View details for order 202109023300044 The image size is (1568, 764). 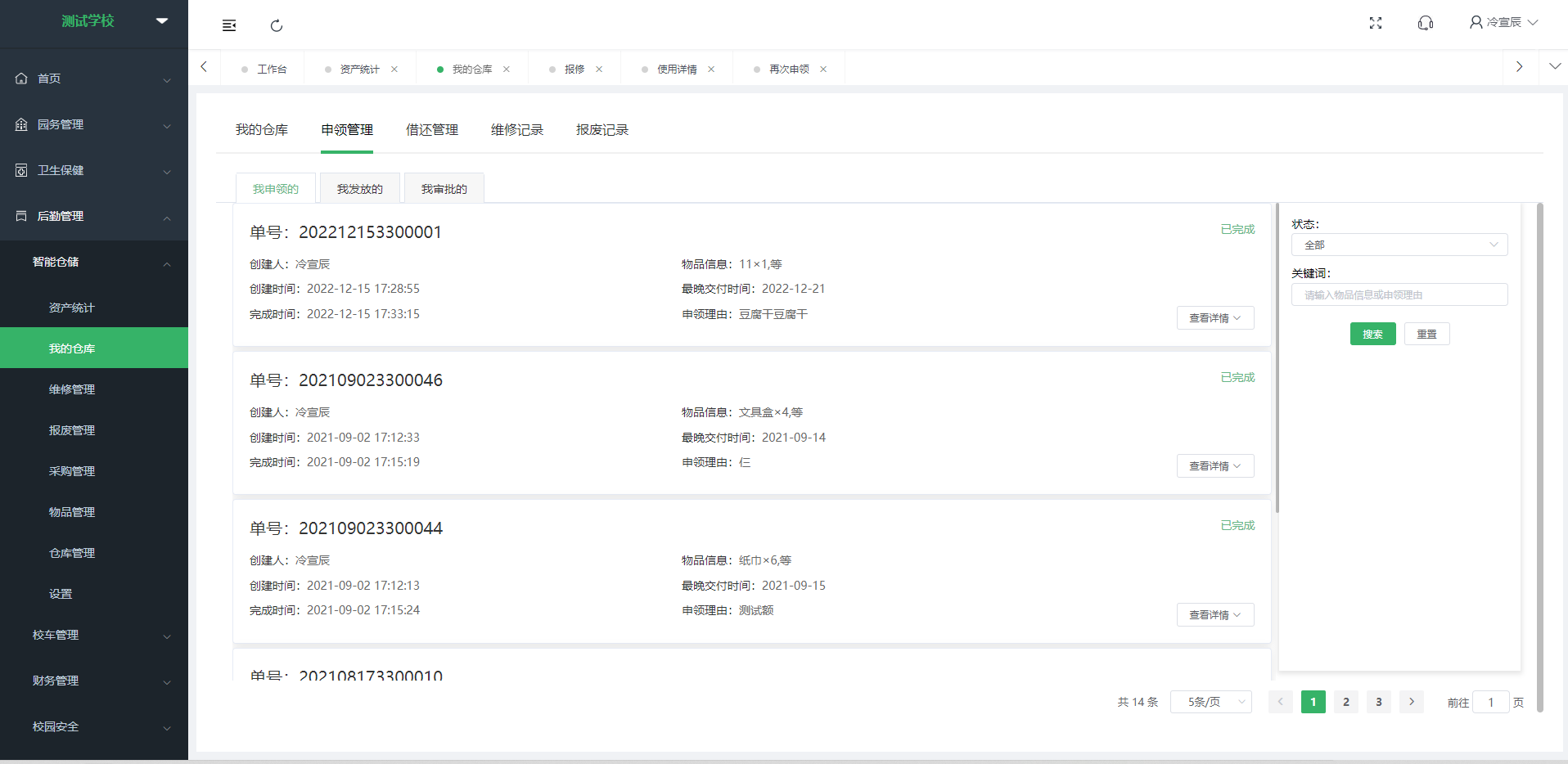(1215, 615)
